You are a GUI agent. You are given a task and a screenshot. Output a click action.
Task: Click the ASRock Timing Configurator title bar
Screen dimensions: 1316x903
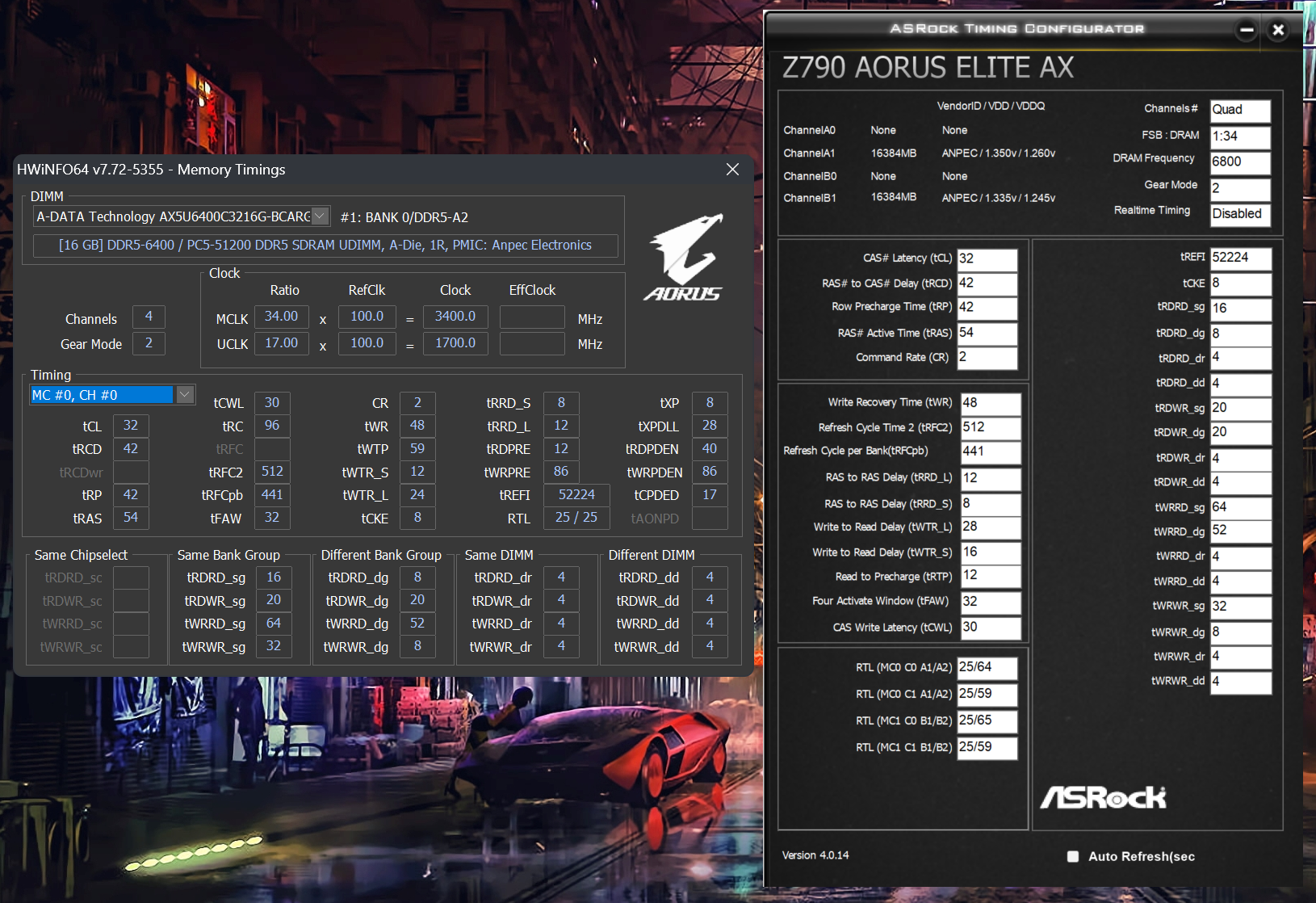(x=1016, y=29)
